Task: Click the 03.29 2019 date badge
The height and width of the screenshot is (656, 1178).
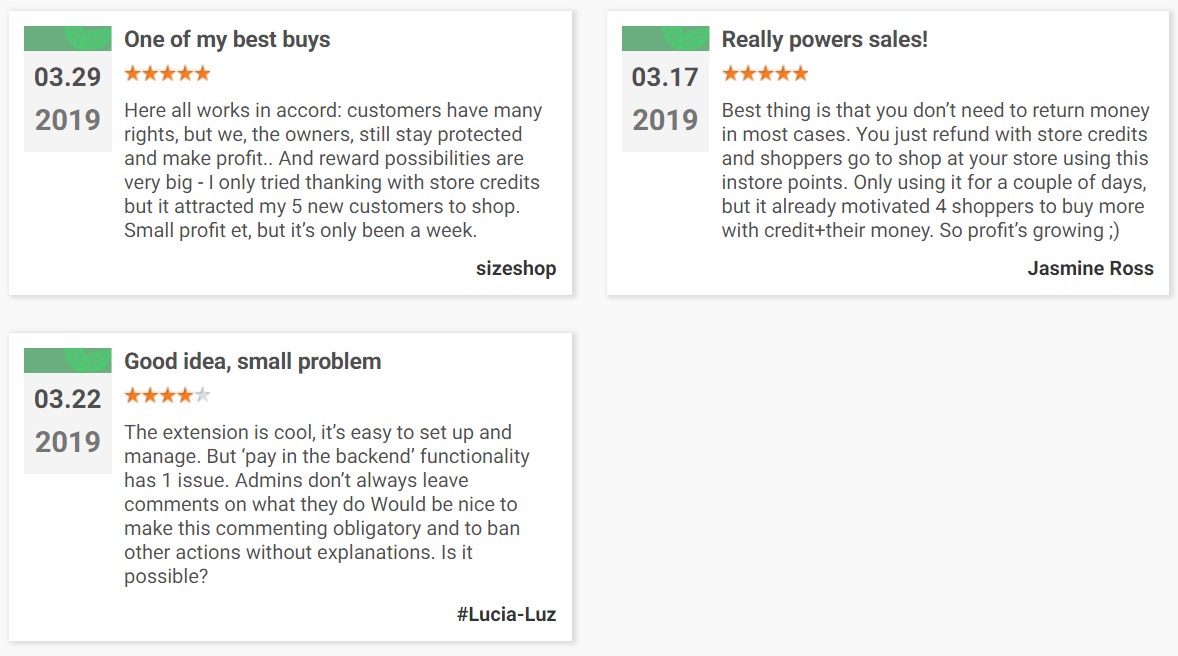Action: (67, 99)
